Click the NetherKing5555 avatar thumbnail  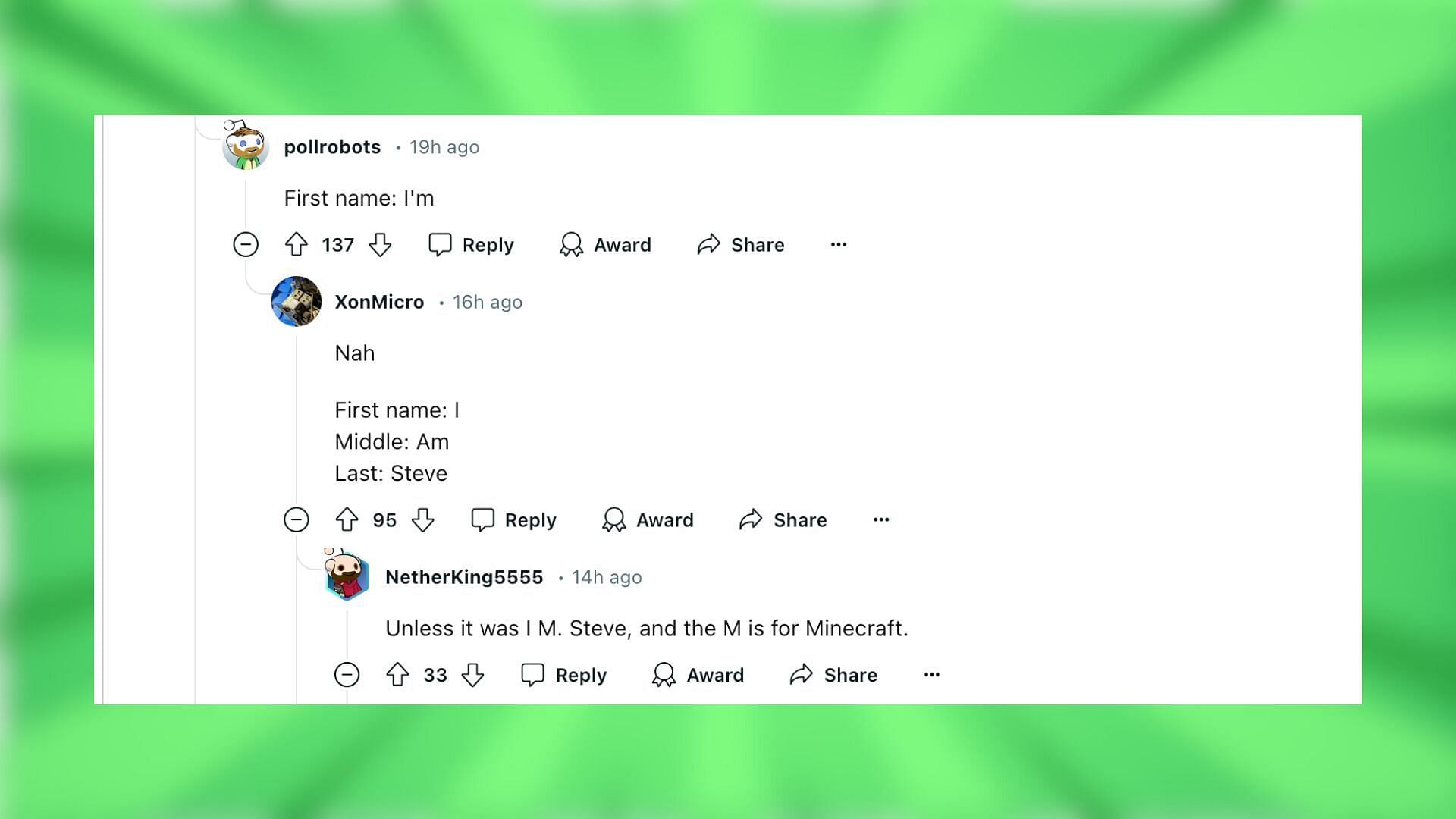[345, 577]
